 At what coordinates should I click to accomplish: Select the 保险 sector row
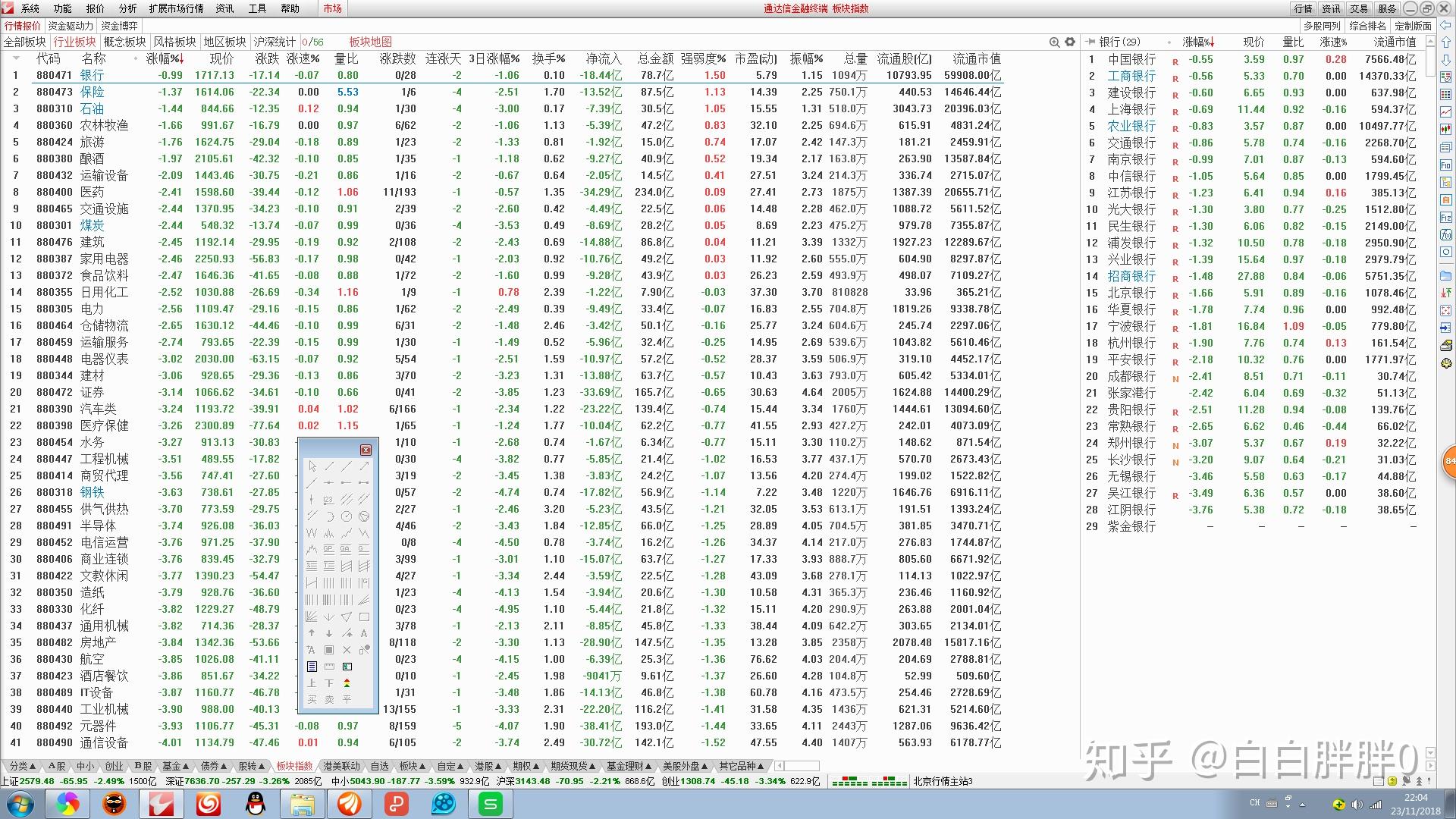click(500, 92)
